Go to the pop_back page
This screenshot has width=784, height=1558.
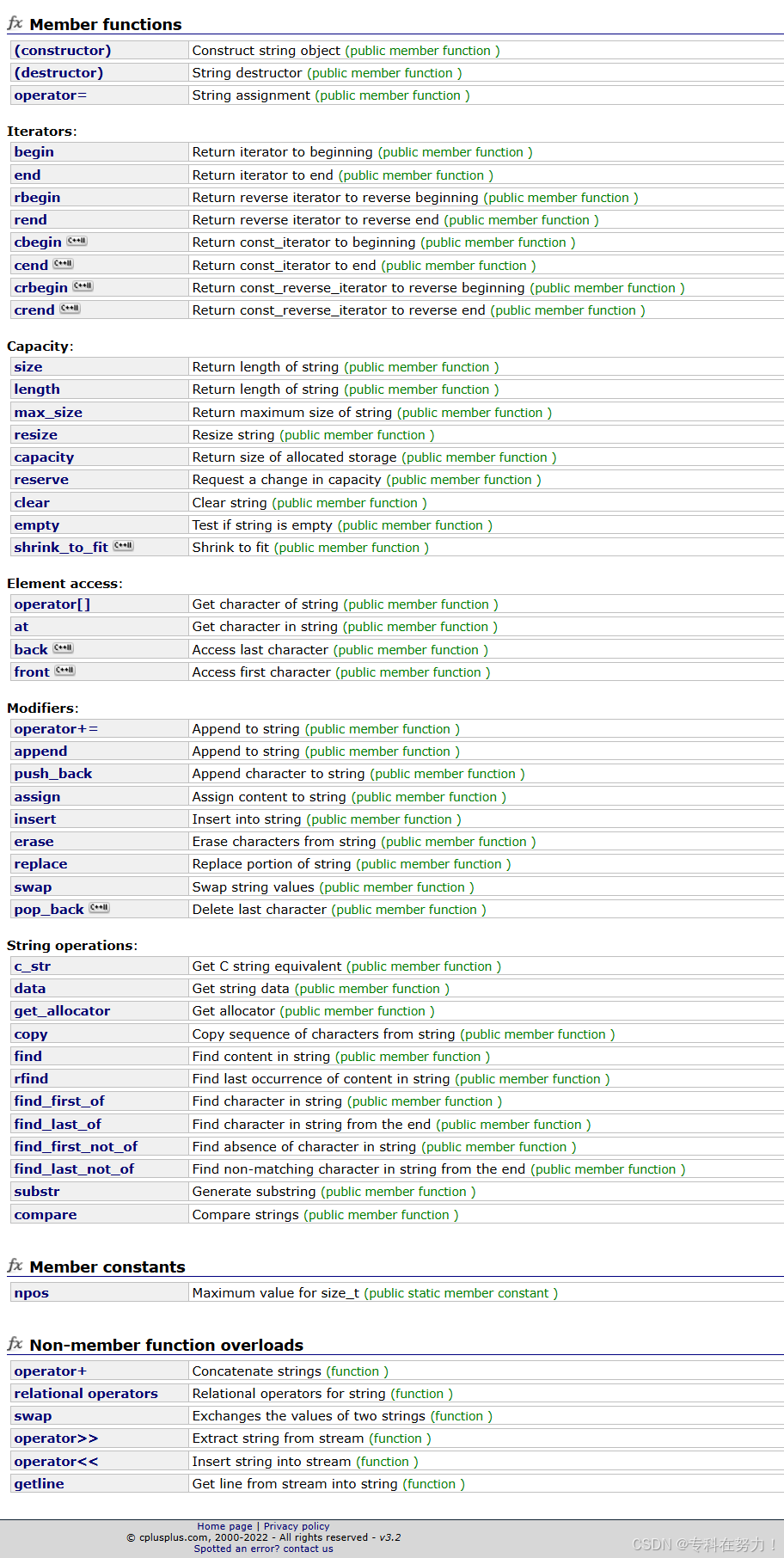(49, 910)
